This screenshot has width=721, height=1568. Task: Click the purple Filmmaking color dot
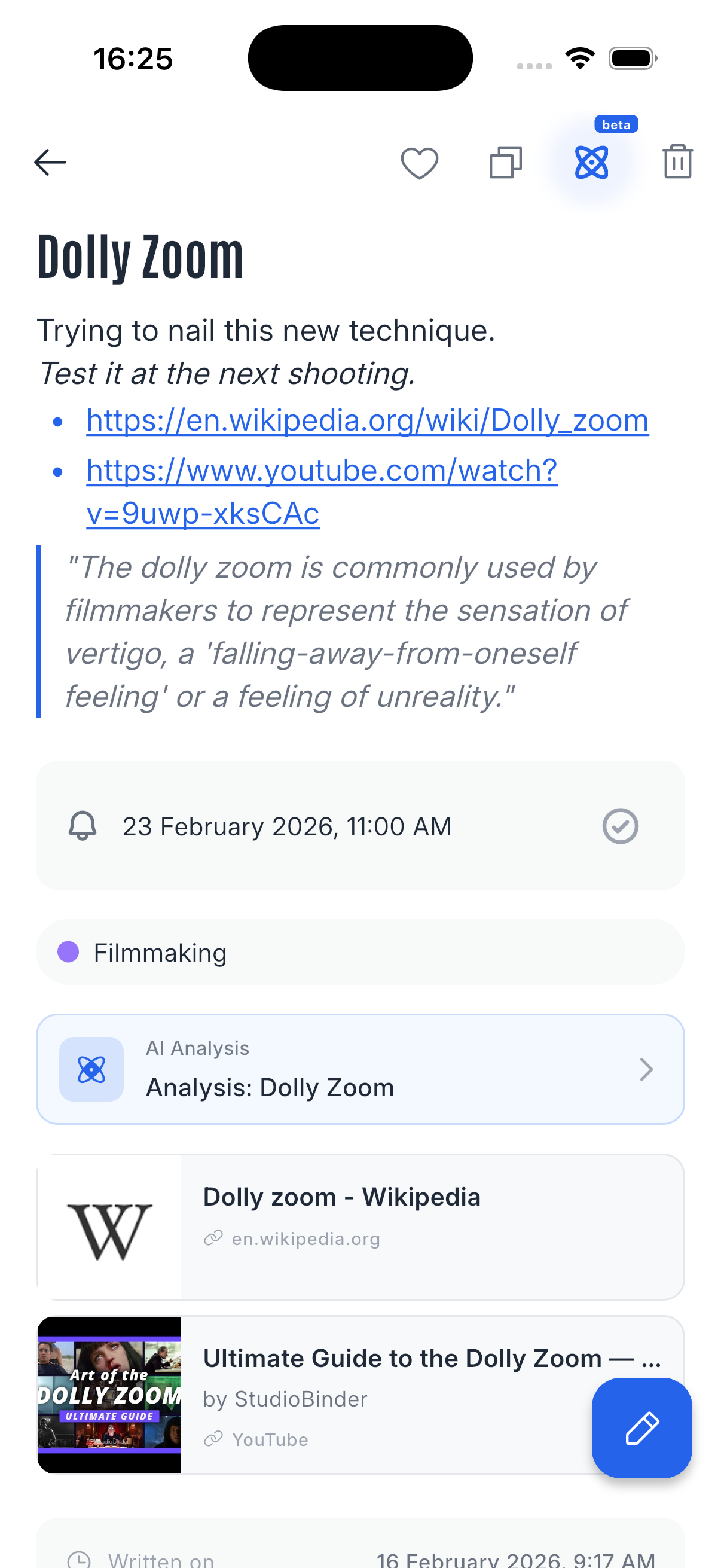(68, 953)
